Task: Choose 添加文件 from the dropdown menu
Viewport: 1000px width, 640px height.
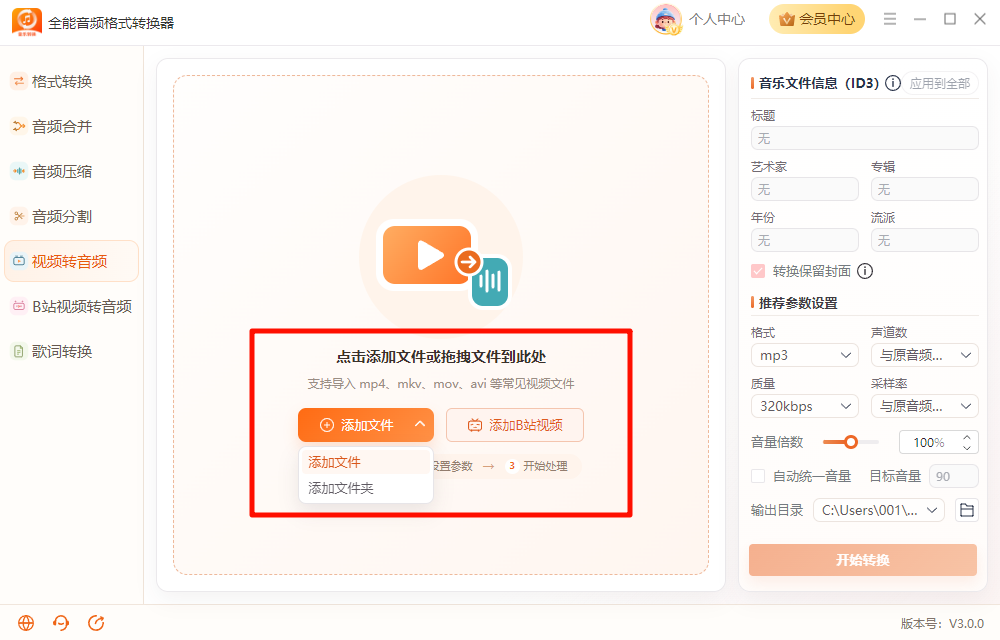Action: click(366, 462)
